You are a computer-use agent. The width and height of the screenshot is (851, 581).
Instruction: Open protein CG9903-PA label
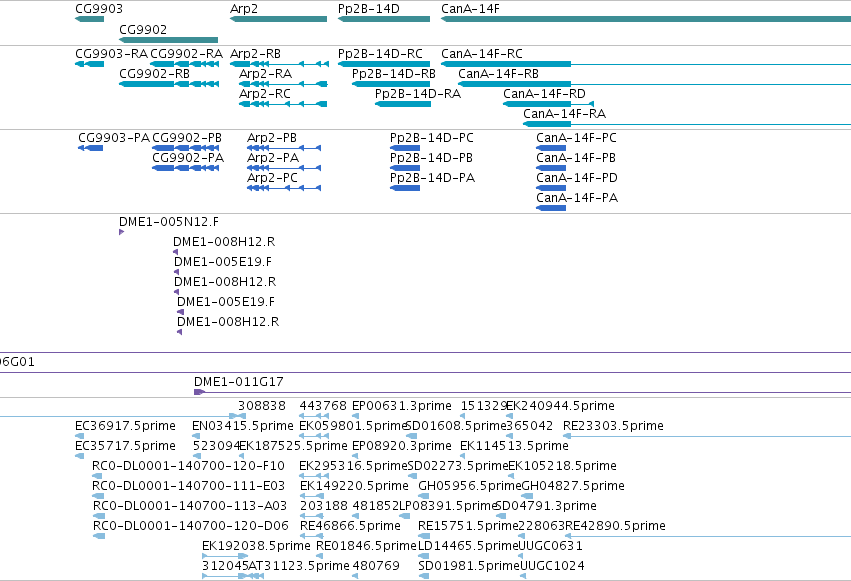point(113,138)
